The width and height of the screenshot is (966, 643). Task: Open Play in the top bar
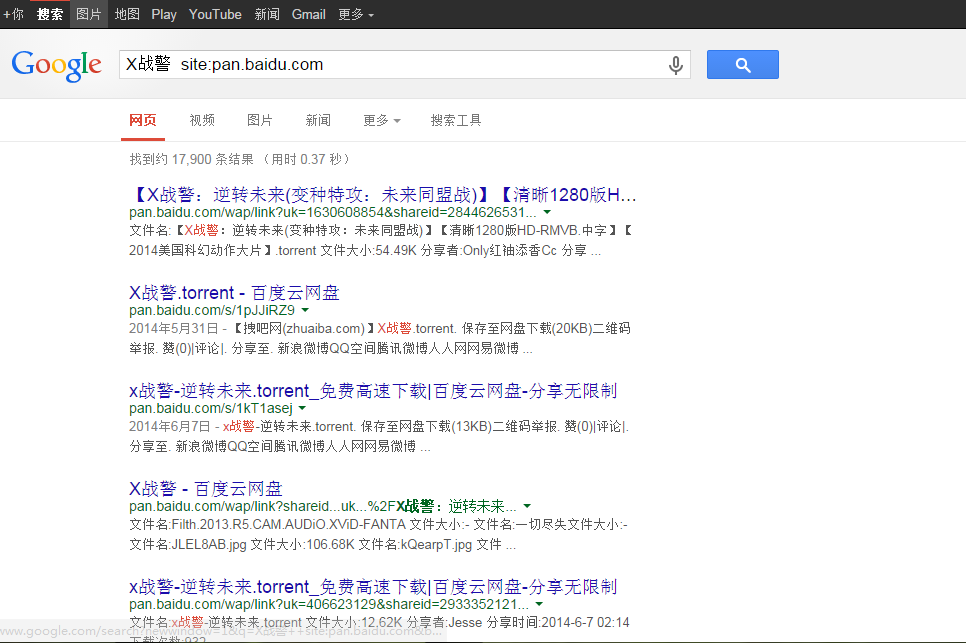click(164, 14)
